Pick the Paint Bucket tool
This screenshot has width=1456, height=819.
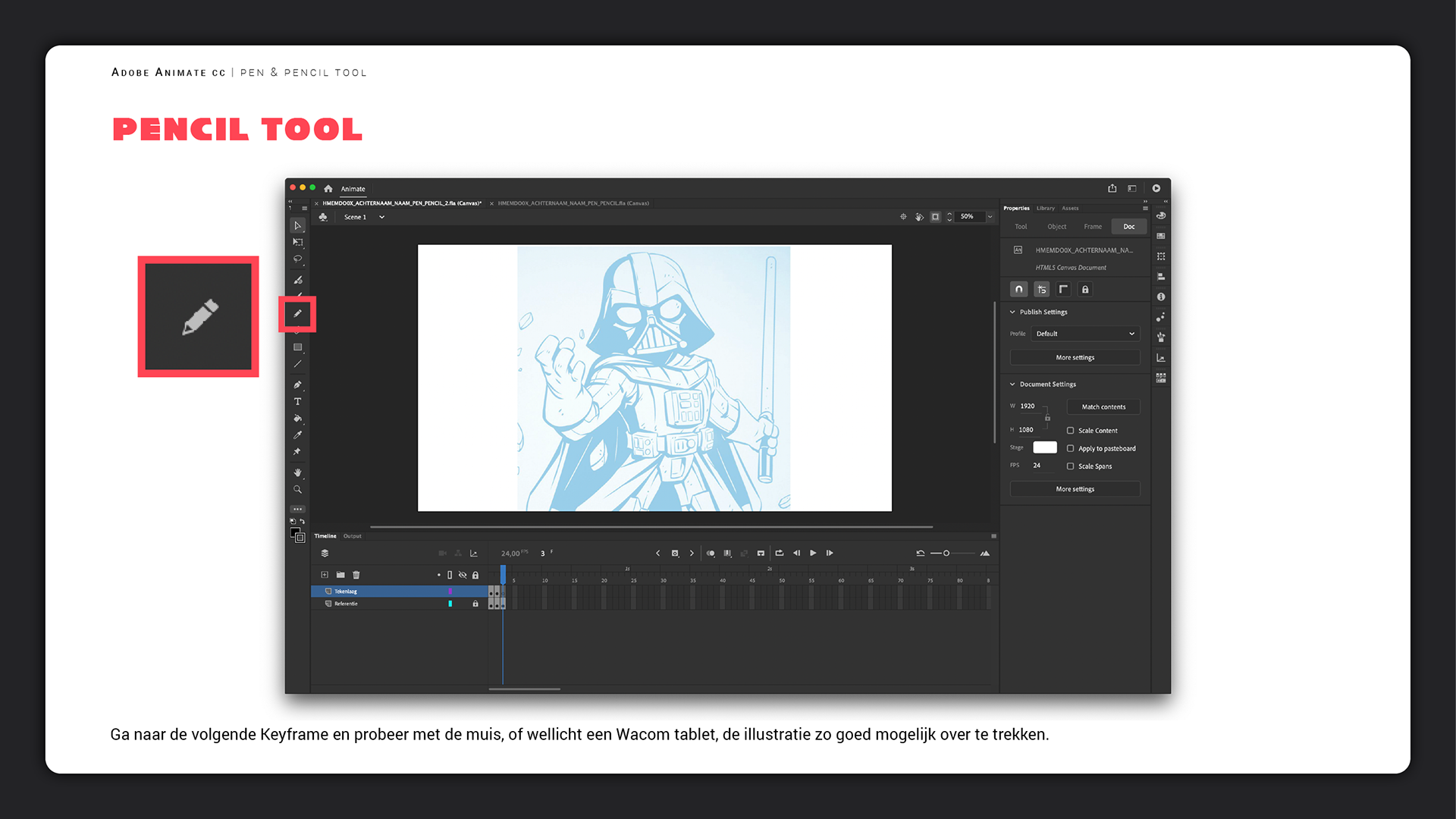click(x=297, y=418)
